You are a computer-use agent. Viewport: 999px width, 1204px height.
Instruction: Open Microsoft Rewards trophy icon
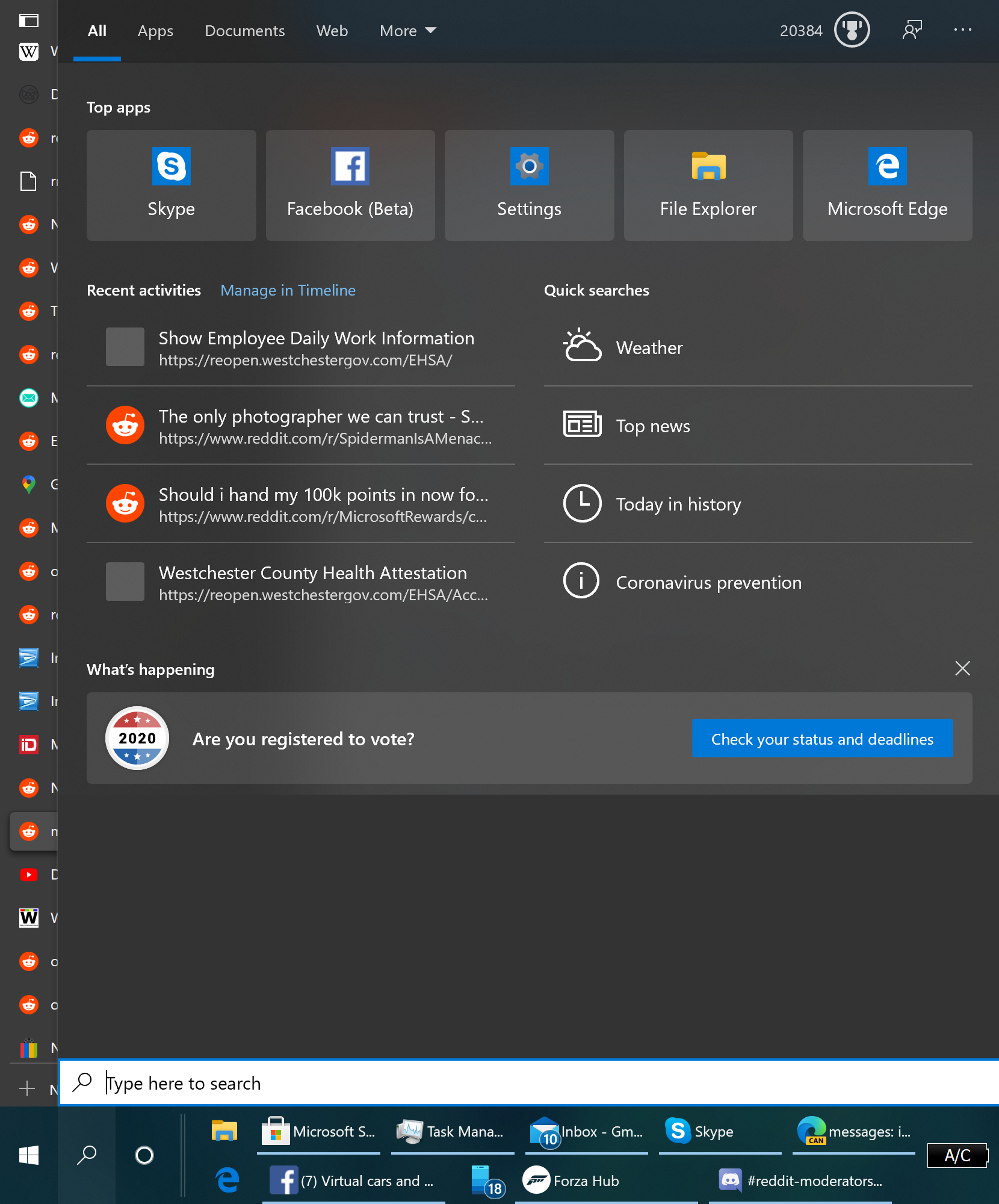[852, 30]
